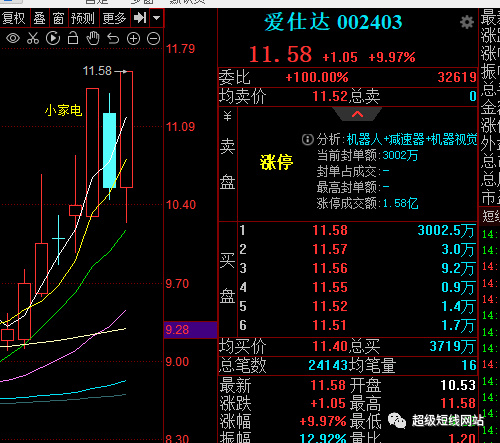Select buy level 4 price 11.55

coord(330,287)
